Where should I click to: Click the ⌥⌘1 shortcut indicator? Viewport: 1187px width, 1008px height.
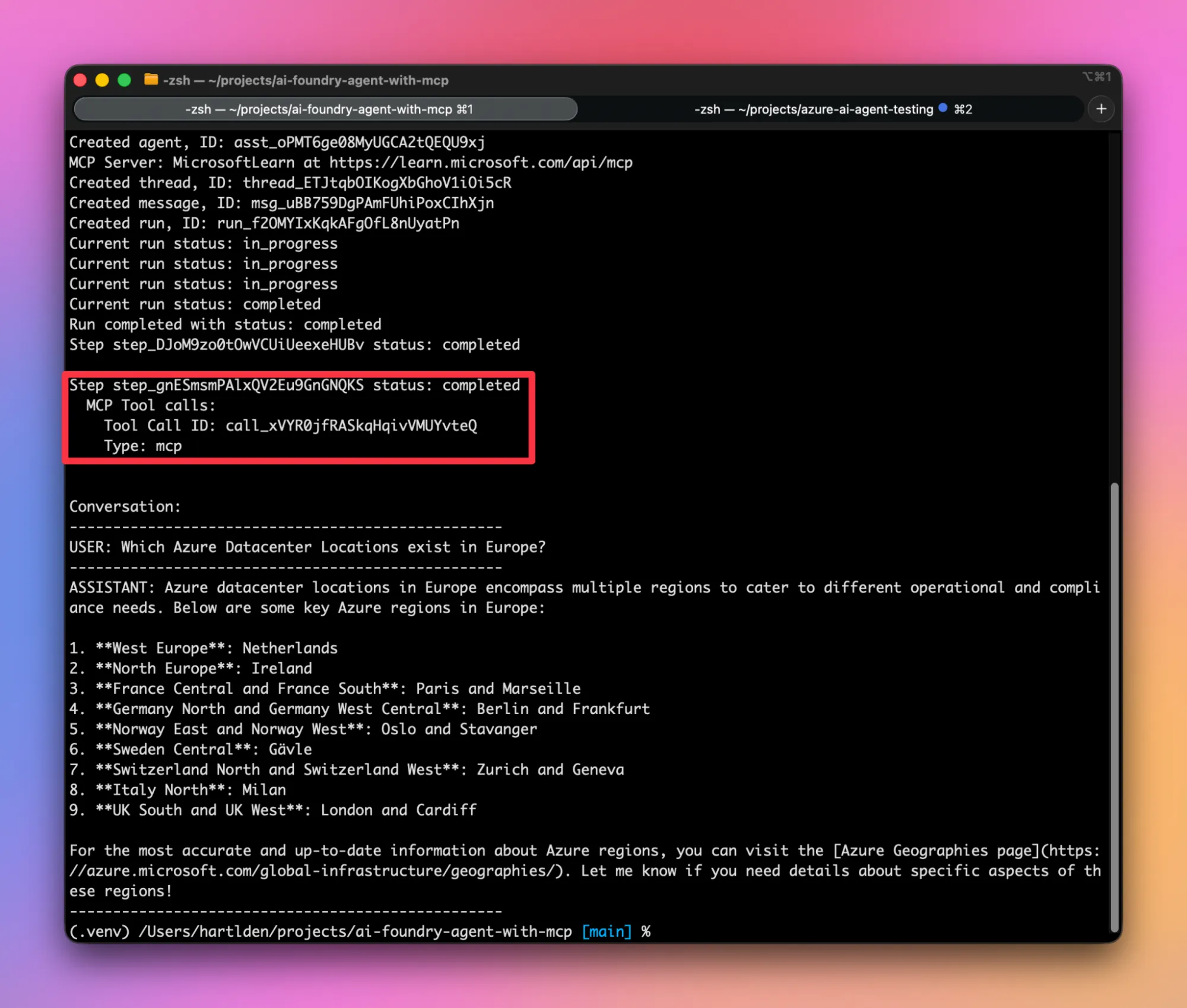point(1096,77)
